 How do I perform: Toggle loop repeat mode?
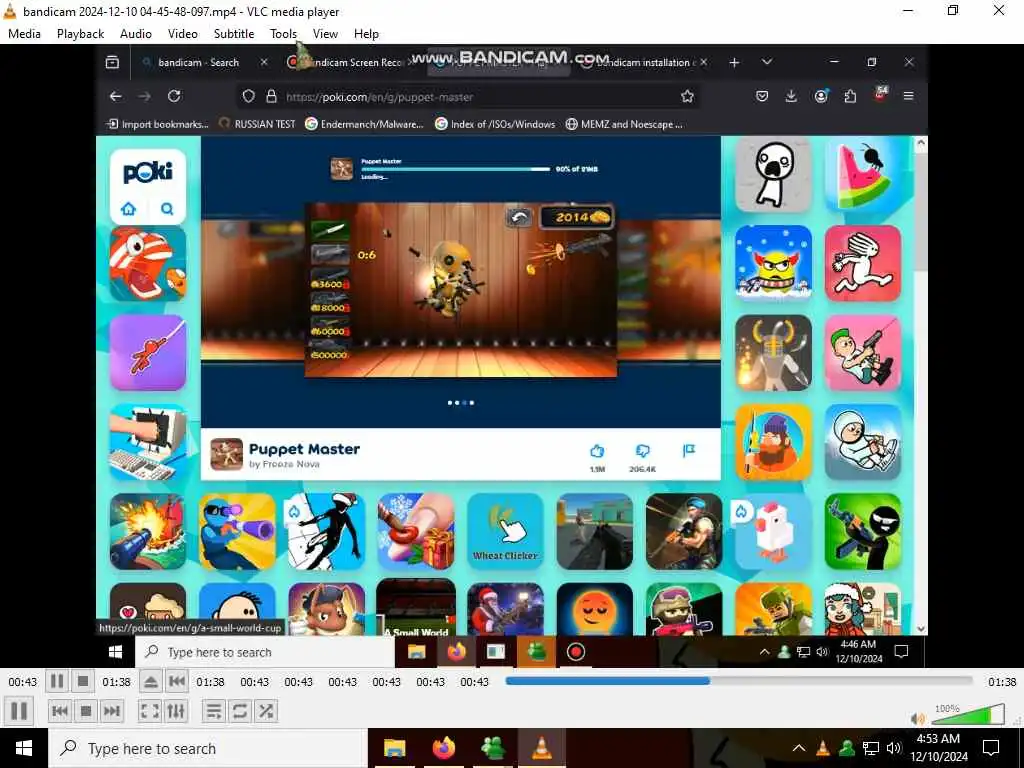[240, 711]
